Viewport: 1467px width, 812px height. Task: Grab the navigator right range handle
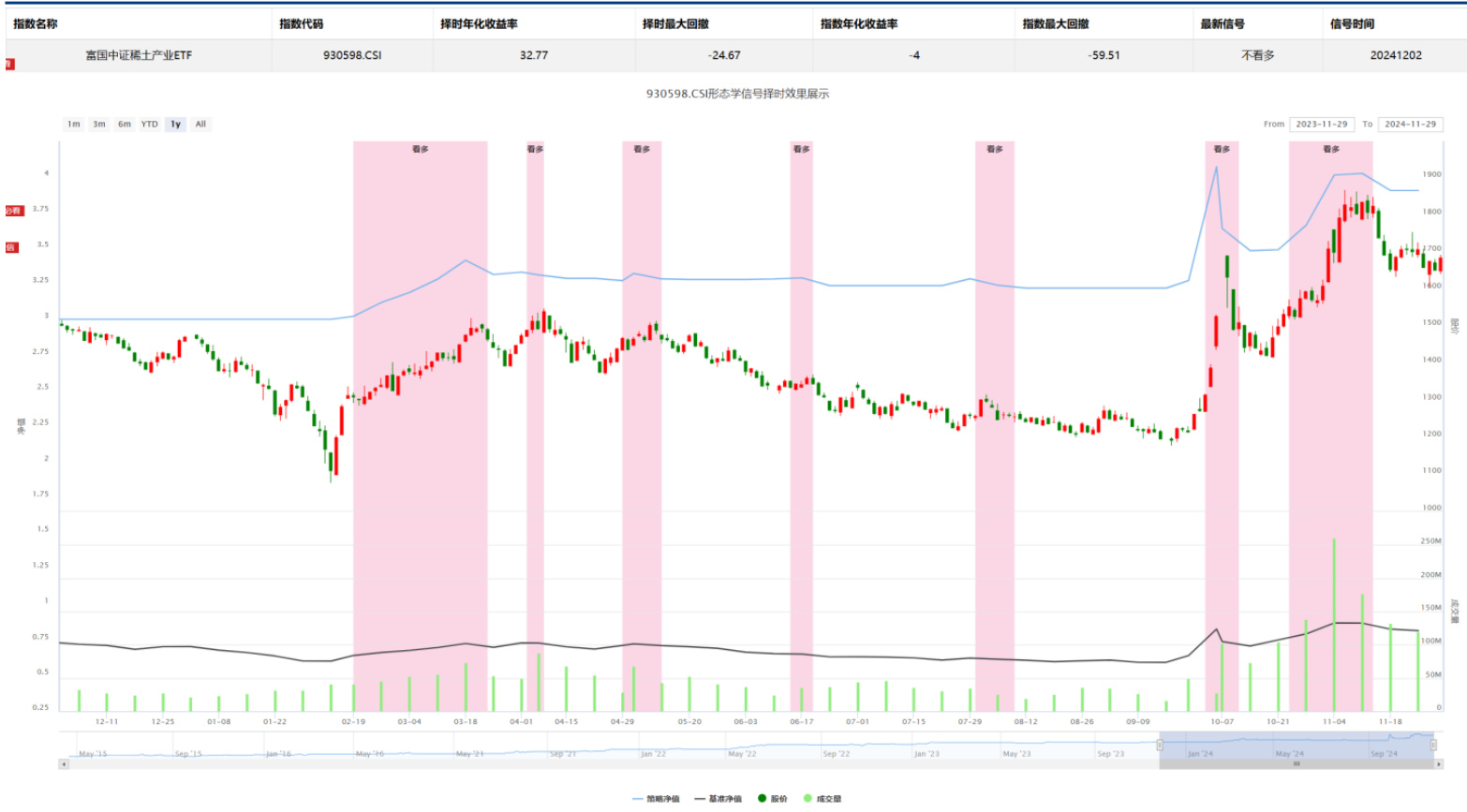click(x=1433, y=746)
